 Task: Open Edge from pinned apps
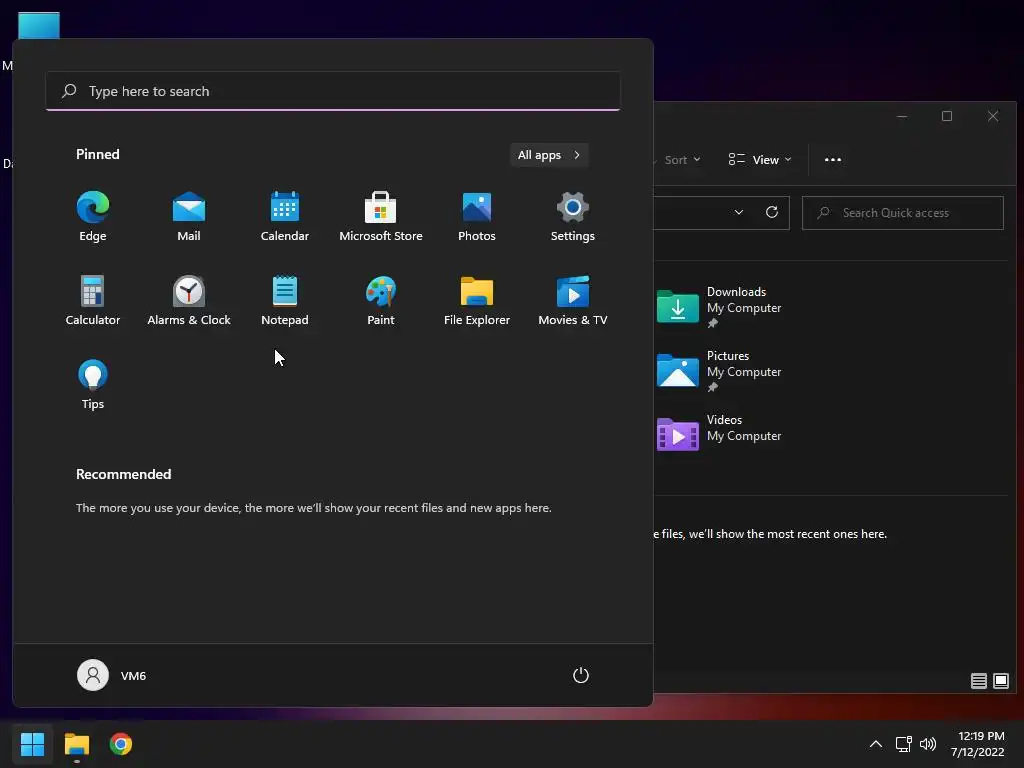click(x=93, y=217)
